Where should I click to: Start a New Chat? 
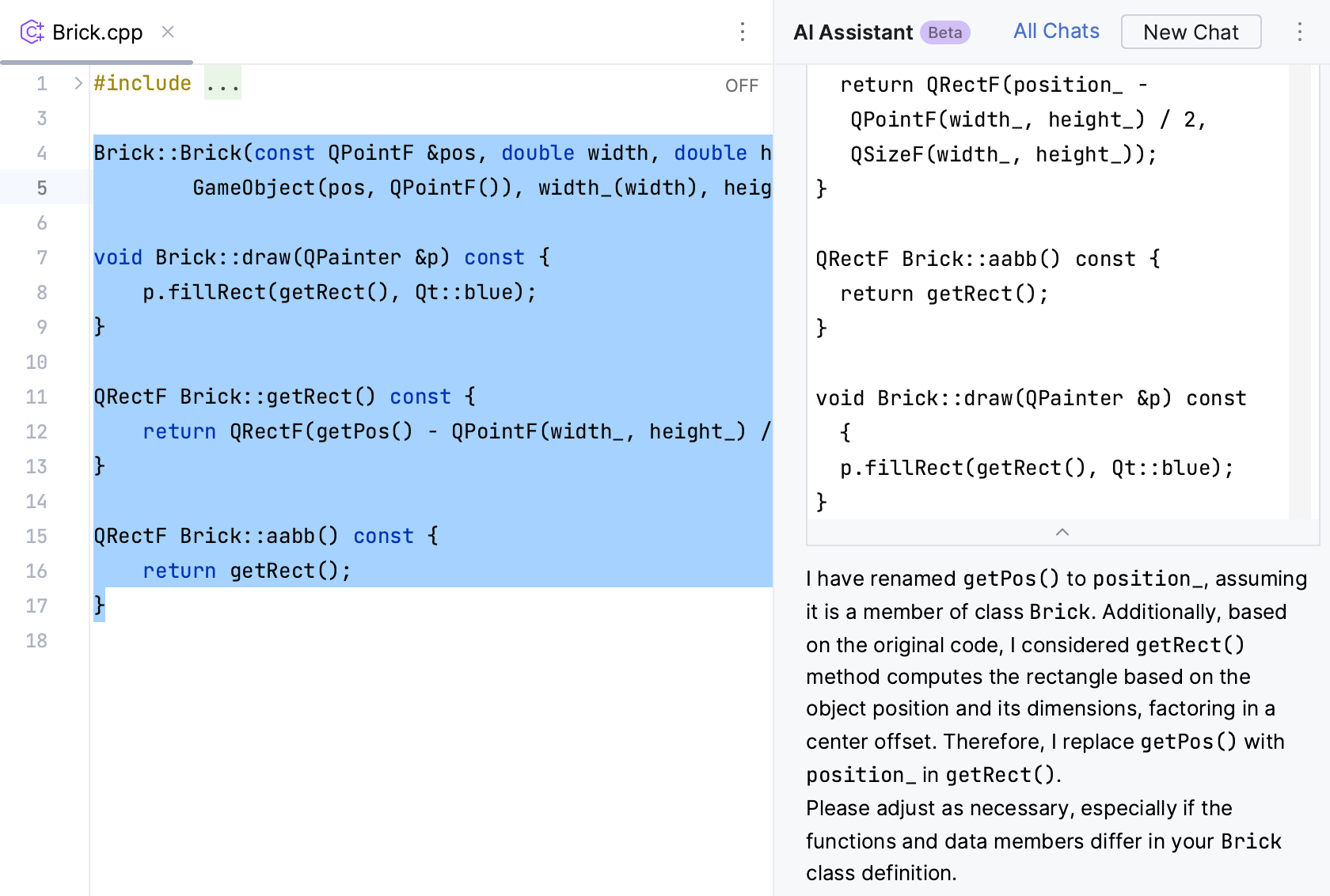click(x=1191, y=32)
